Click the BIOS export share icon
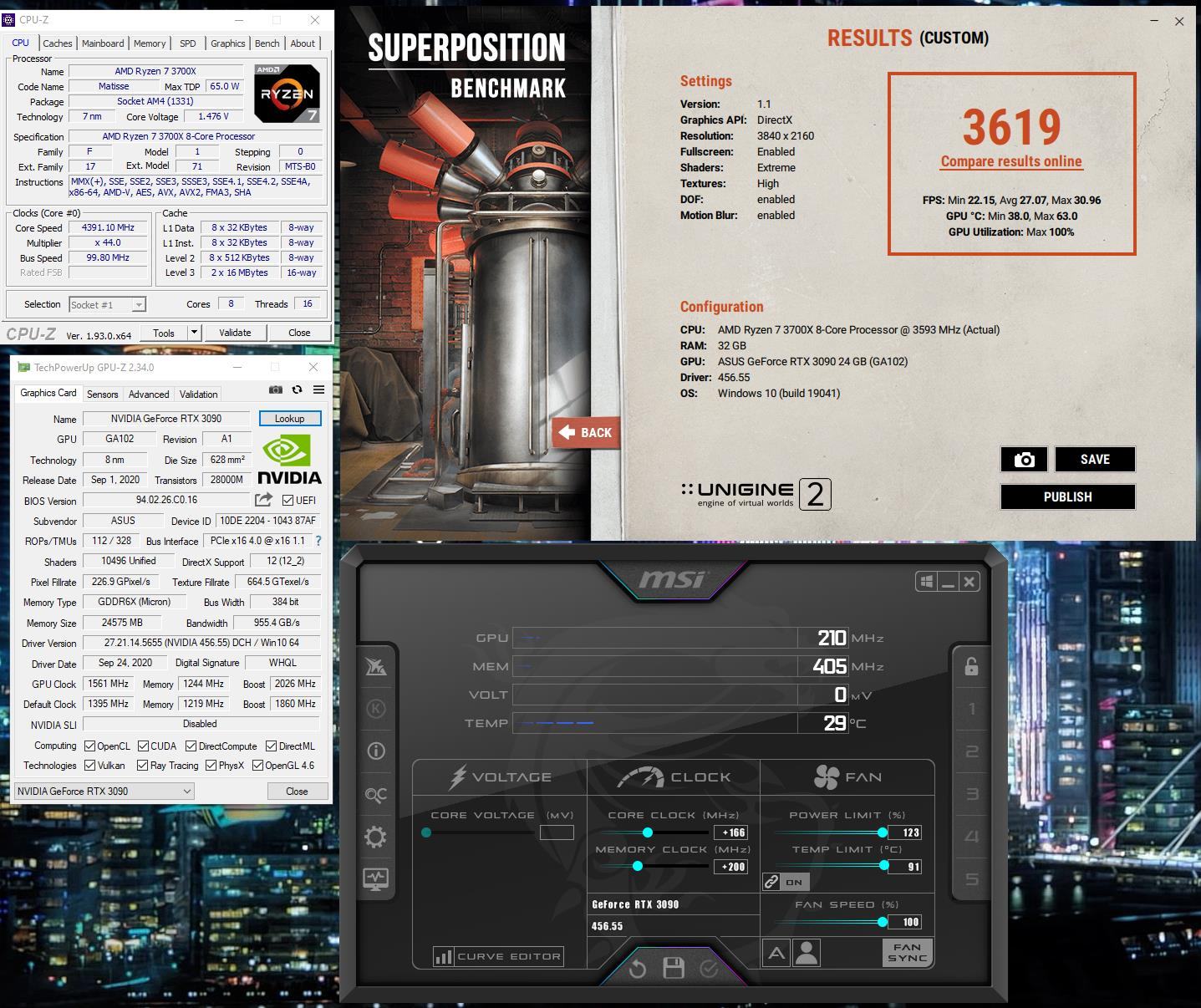This screenshot has width=1201, height=1008. (263, 500)
